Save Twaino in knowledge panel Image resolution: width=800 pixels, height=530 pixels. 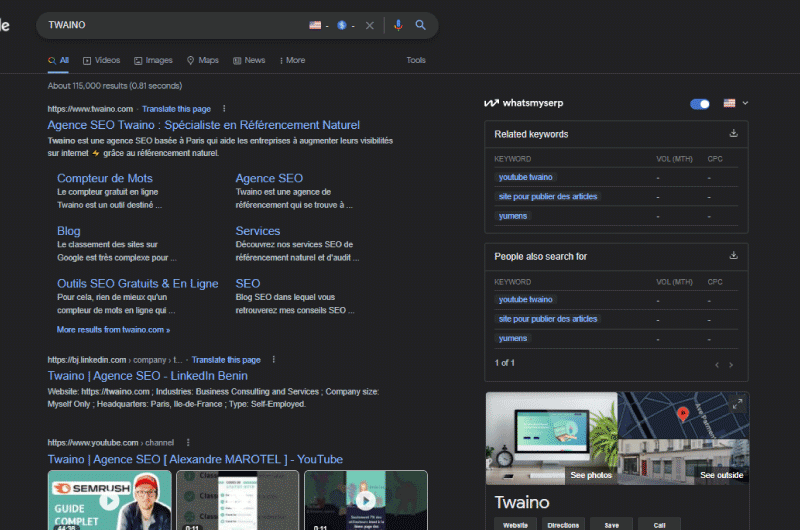coord(611,524)
